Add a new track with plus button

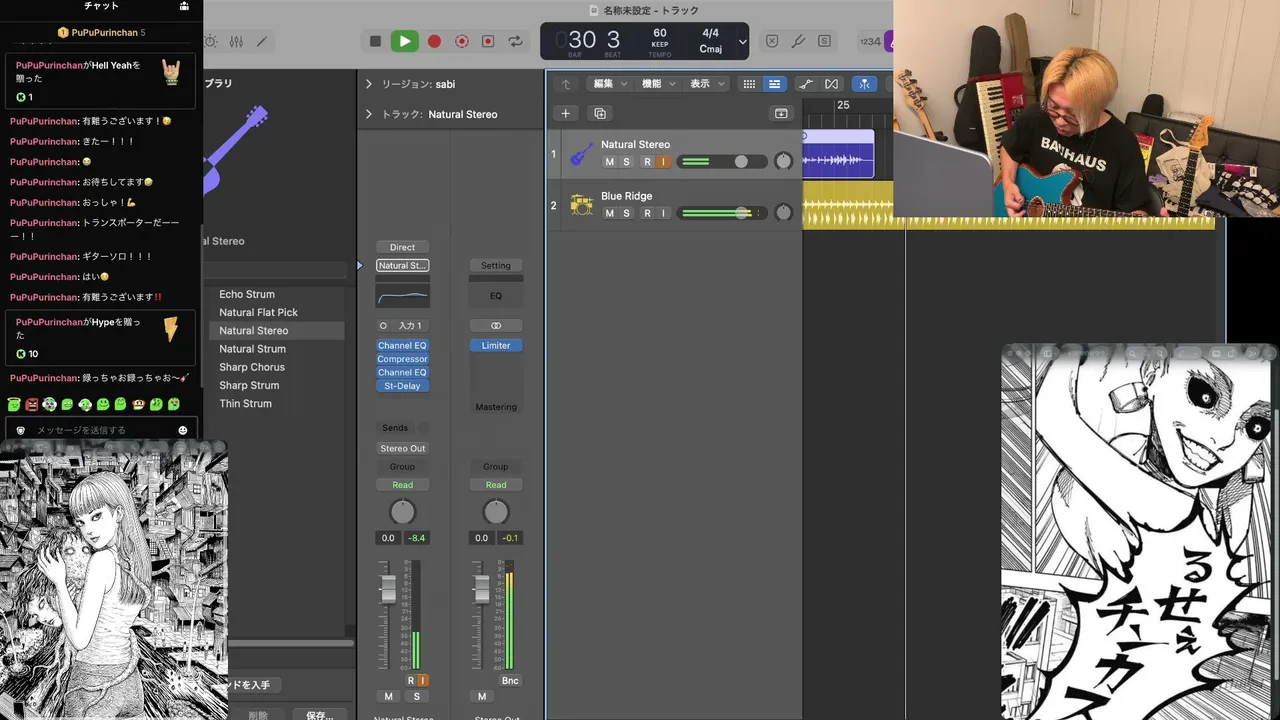[x=565, y=113]
